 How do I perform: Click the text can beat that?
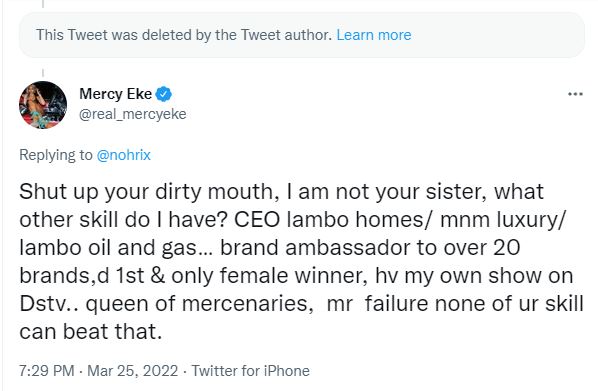[91, 331]
